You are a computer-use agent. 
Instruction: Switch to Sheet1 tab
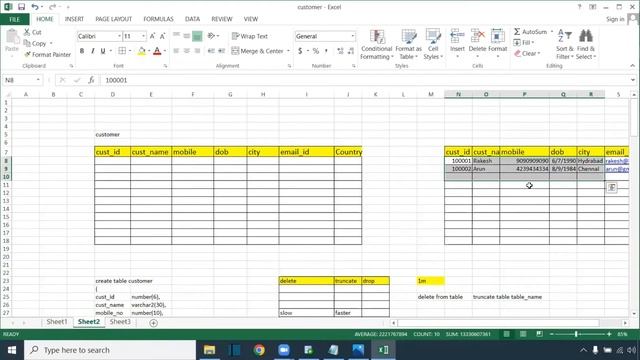(x=57, y=322)
